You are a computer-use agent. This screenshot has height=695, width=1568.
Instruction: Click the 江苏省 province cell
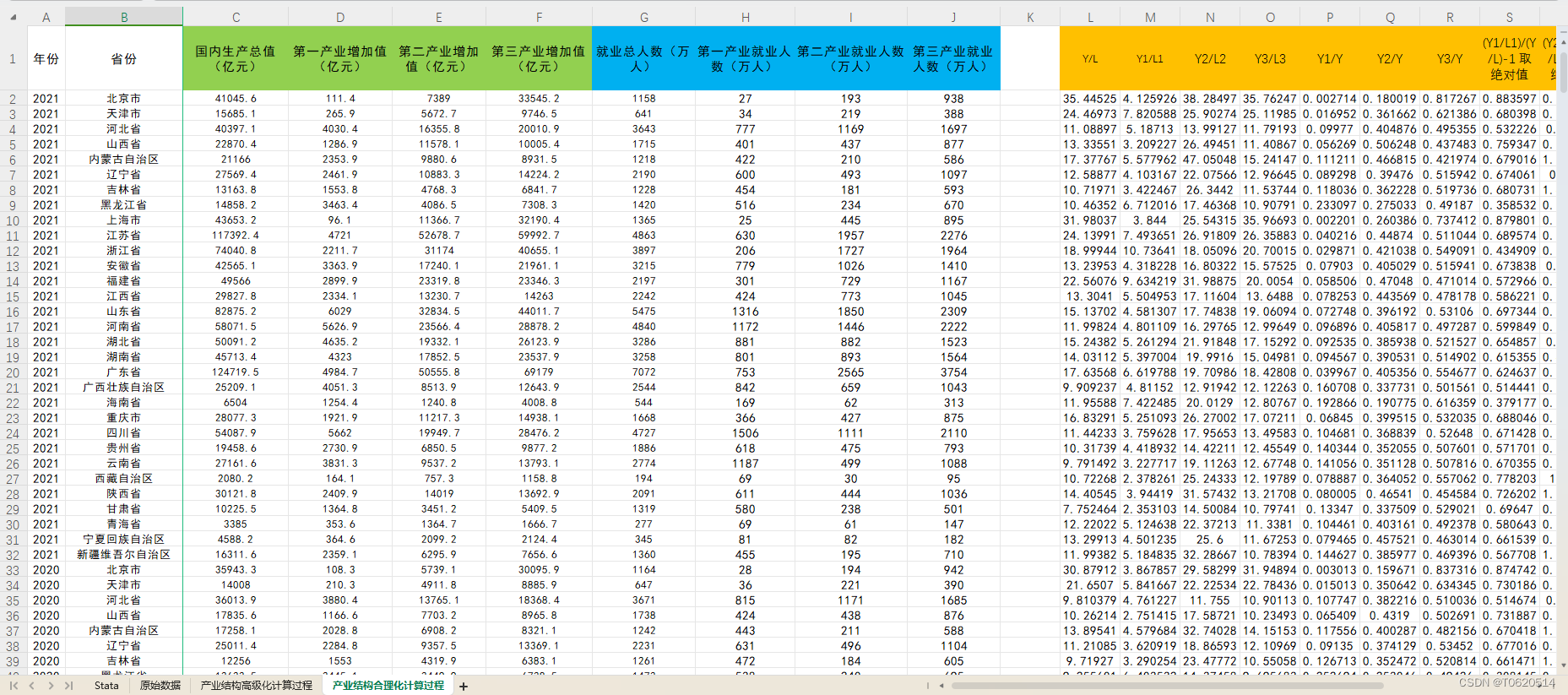[124, 236]
